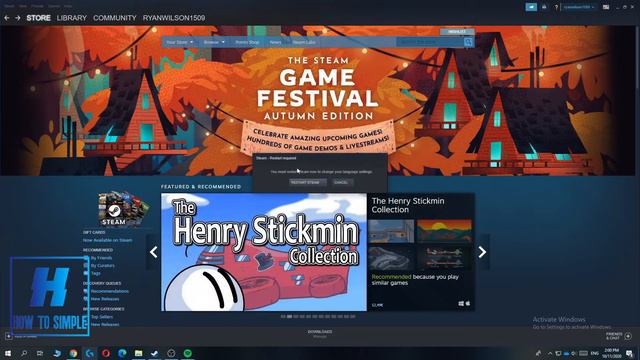The width and height of the screenshot is (640, 360).
Task: Open Google Chrome from the taskbar
Action: coord(73,353)
